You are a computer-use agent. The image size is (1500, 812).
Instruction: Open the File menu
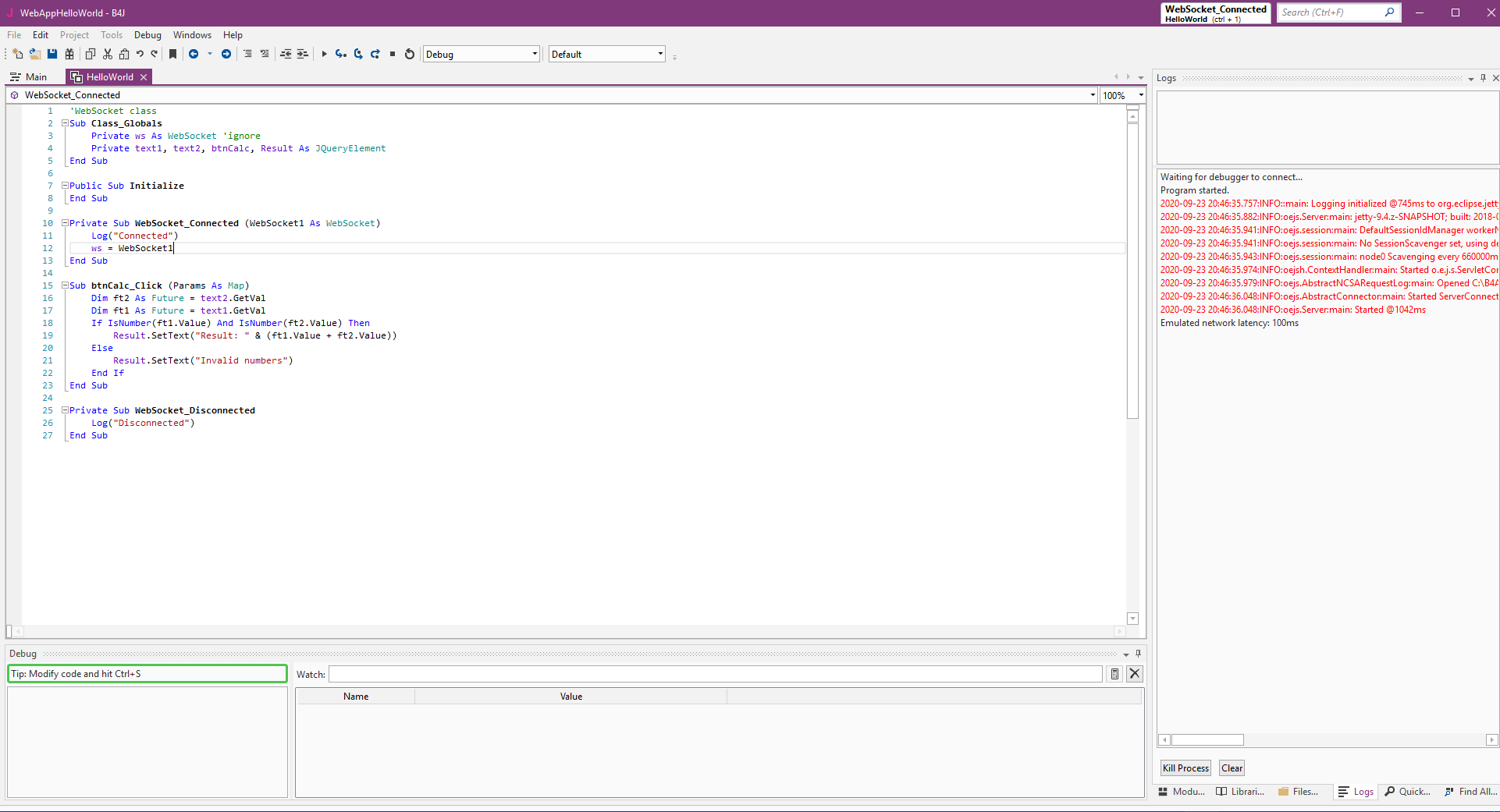pyautogui.click(x=14, y=35)
